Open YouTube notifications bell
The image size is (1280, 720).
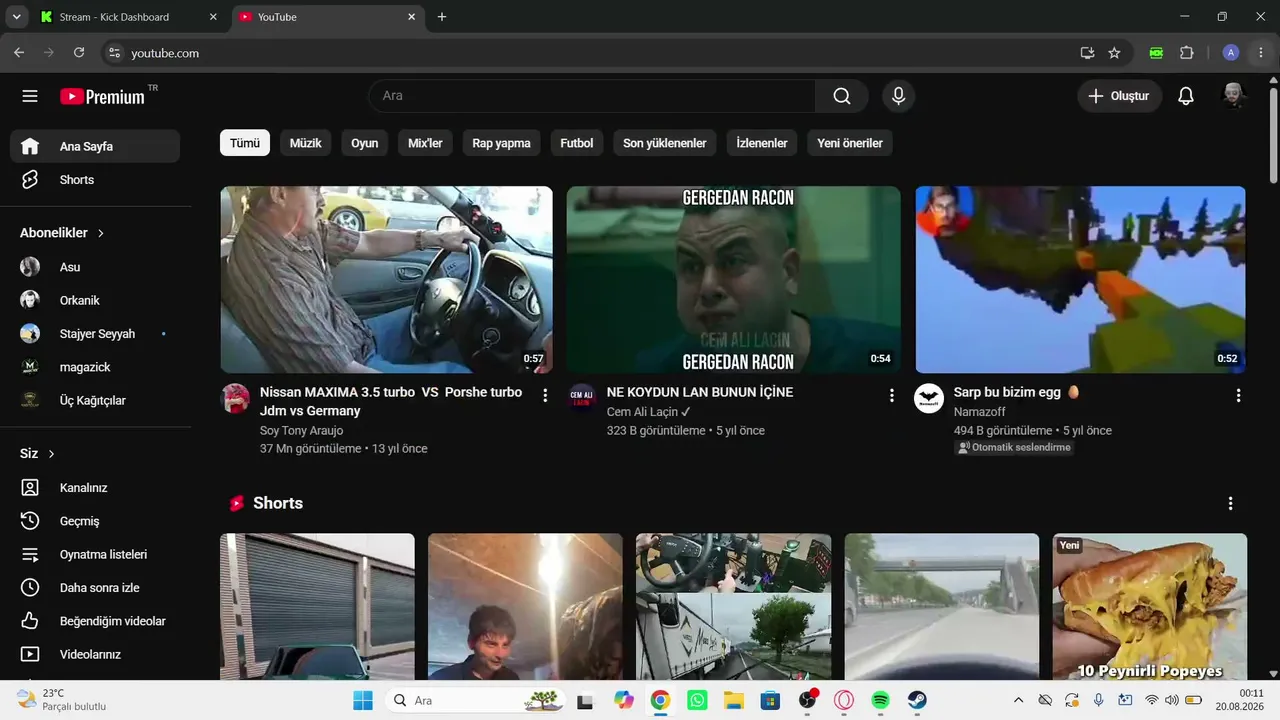(1186, 96)
